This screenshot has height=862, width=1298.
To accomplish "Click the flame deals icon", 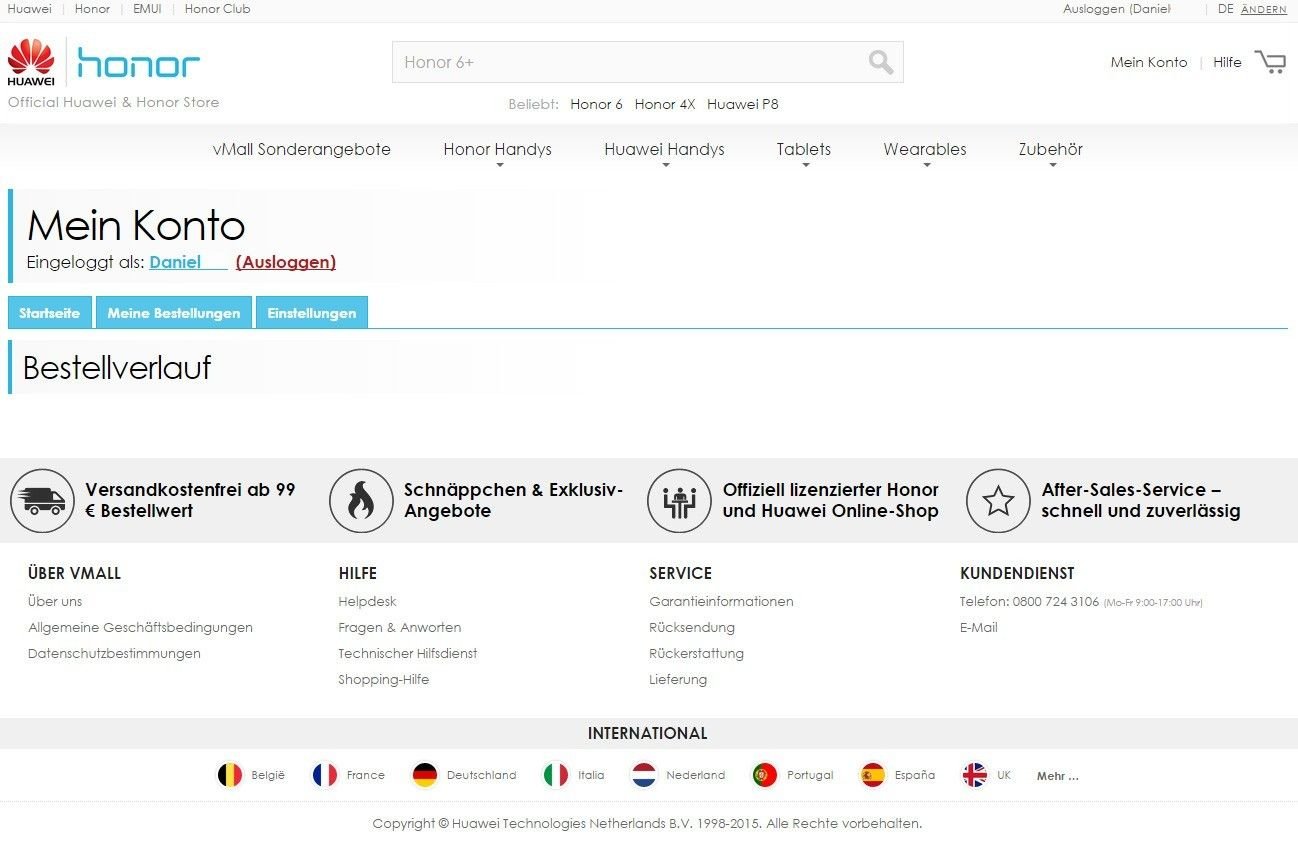I will coord(361,500).
